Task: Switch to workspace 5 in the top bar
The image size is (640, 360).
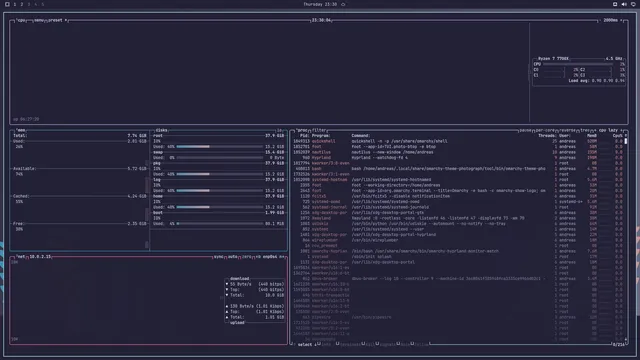Action: point(42,4)
